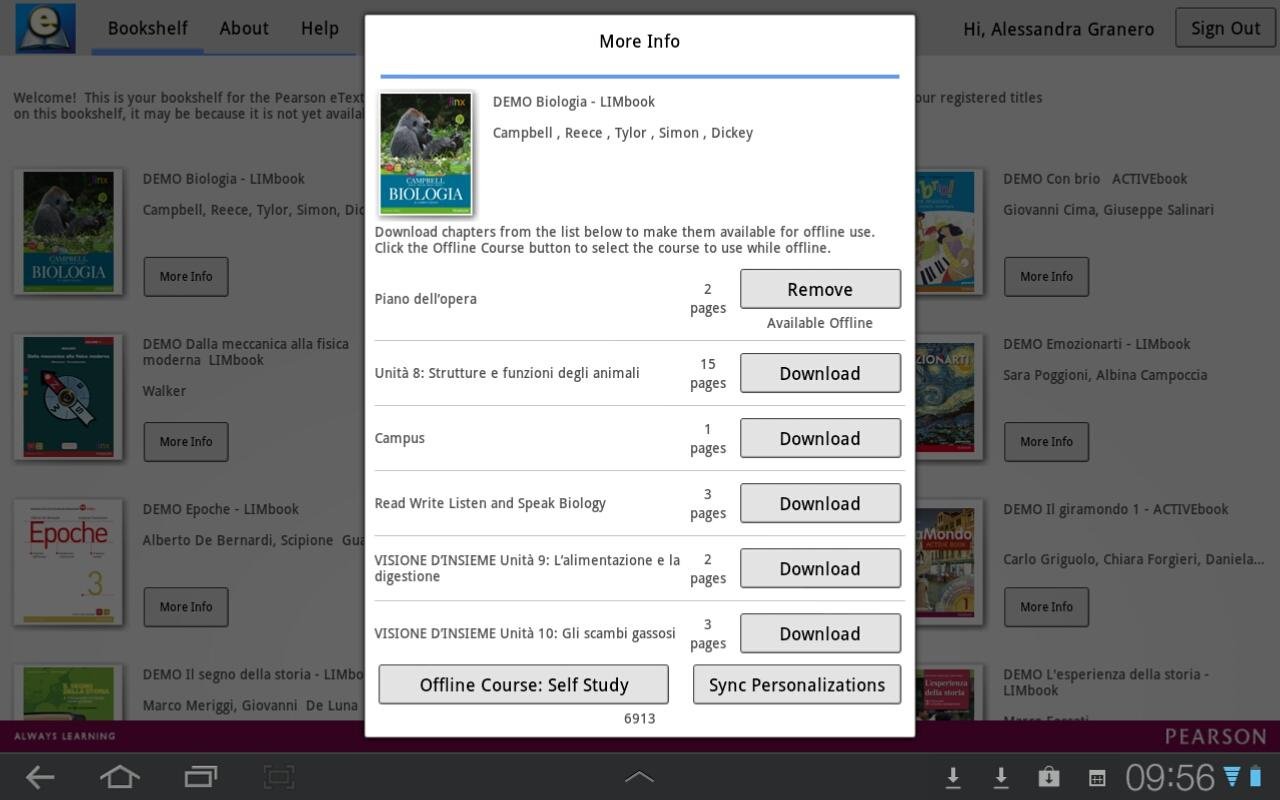The image size is (1280, 800).
Task: Tap the Android back arrow
Action: [40, 777]
